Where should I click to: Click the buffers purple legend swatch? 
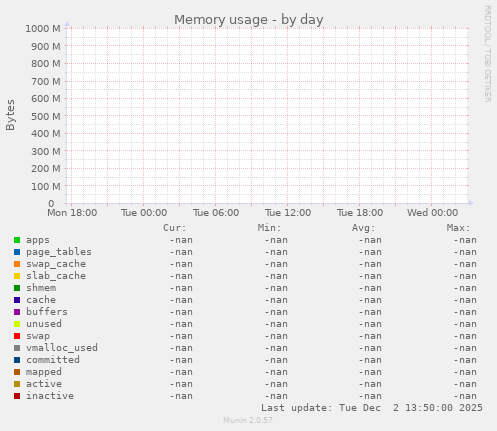pyautogui.click(x=17, y=312)
